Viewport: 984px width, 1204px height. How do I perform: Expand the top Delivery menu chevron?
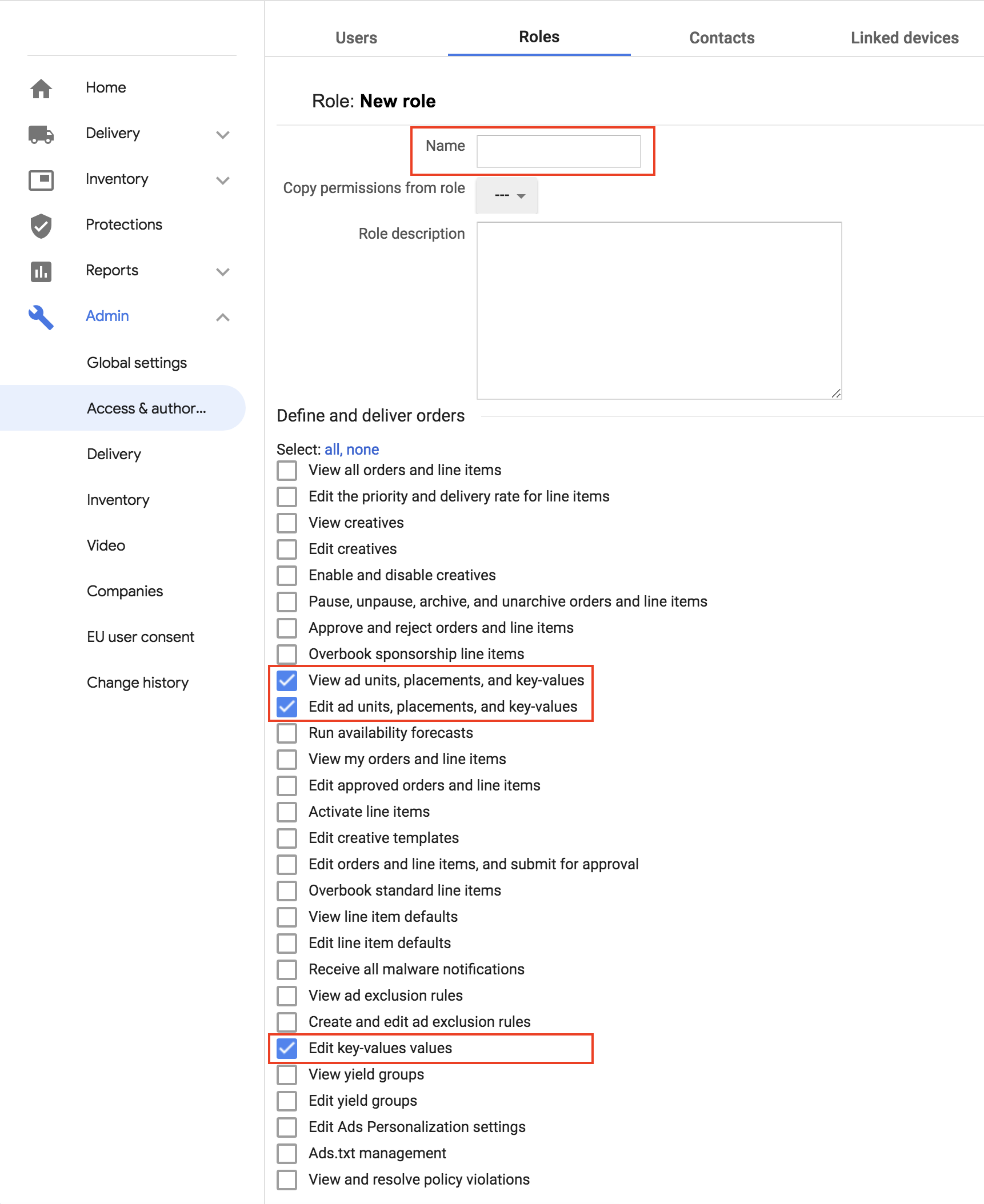[223, 135]
